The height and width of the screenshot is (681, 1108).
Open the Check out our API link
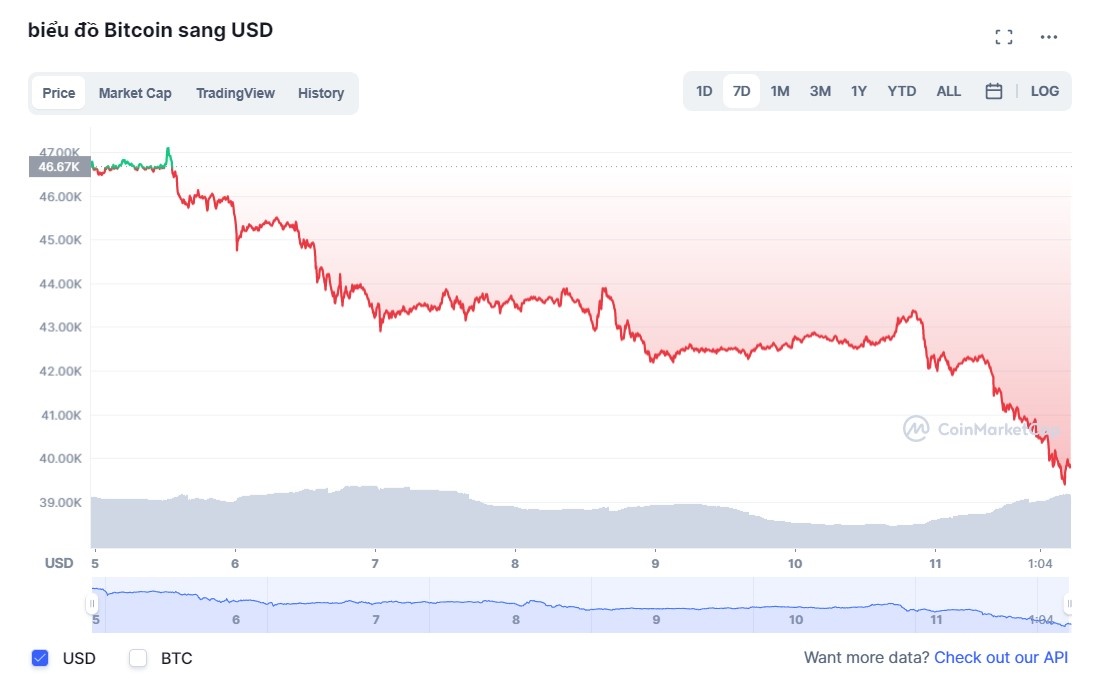click(1002, 657)
